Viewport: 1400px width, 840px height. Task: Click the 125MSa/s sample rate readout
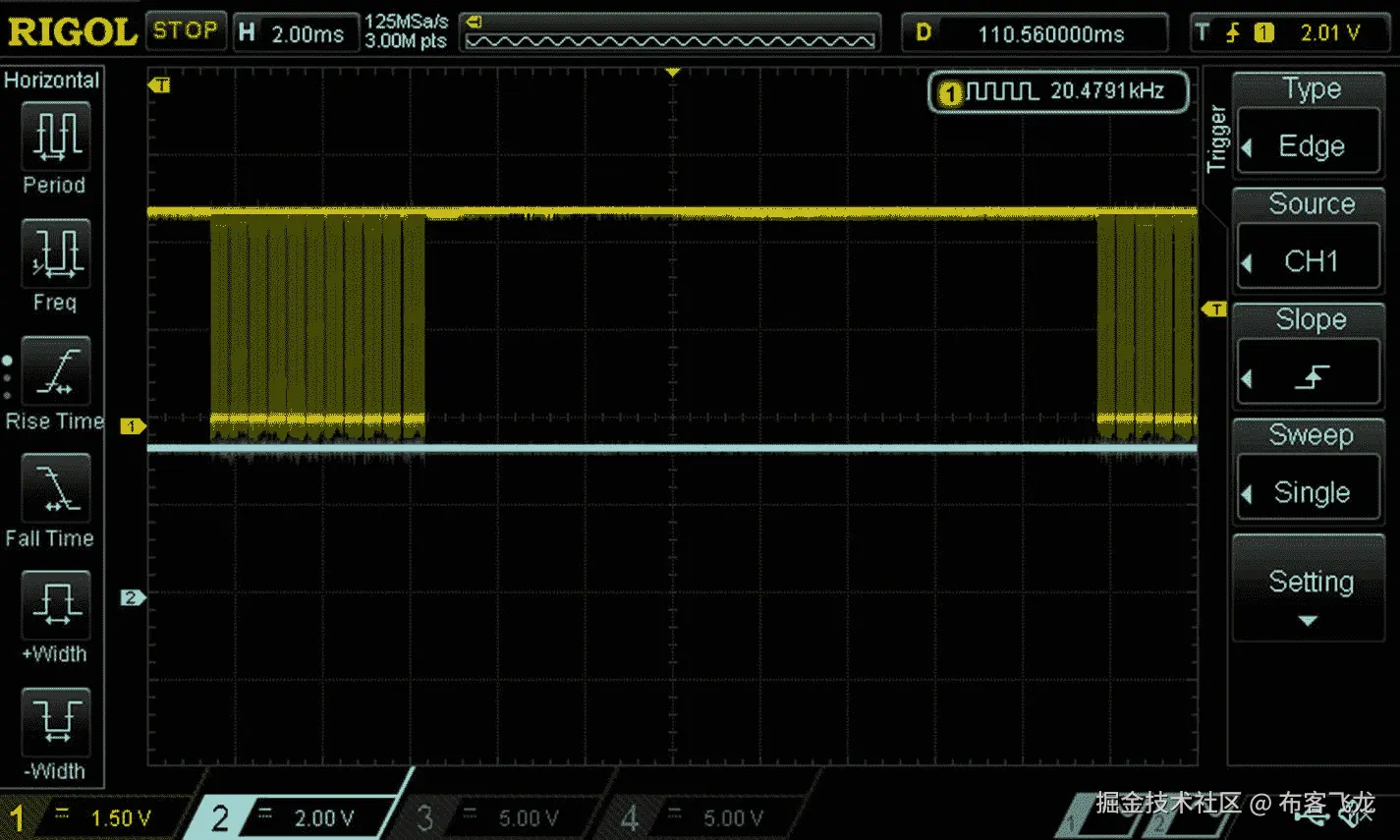coord(407,21)
